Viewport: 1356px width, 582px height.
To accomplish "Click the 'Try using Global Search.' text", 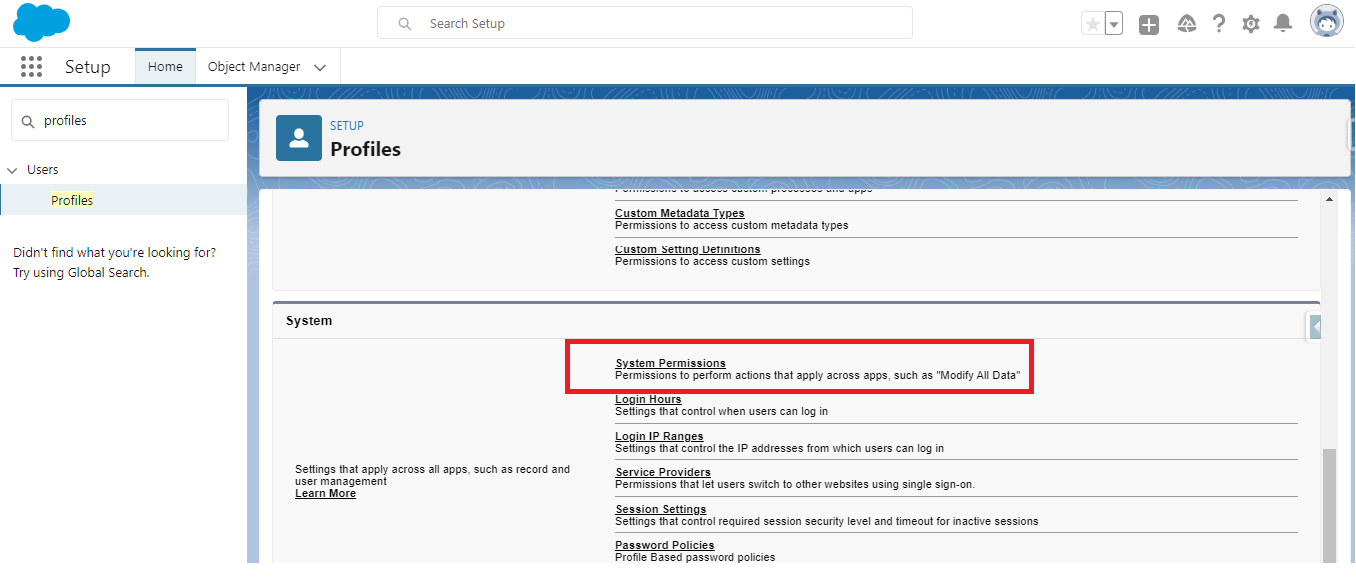I will 81,272.
